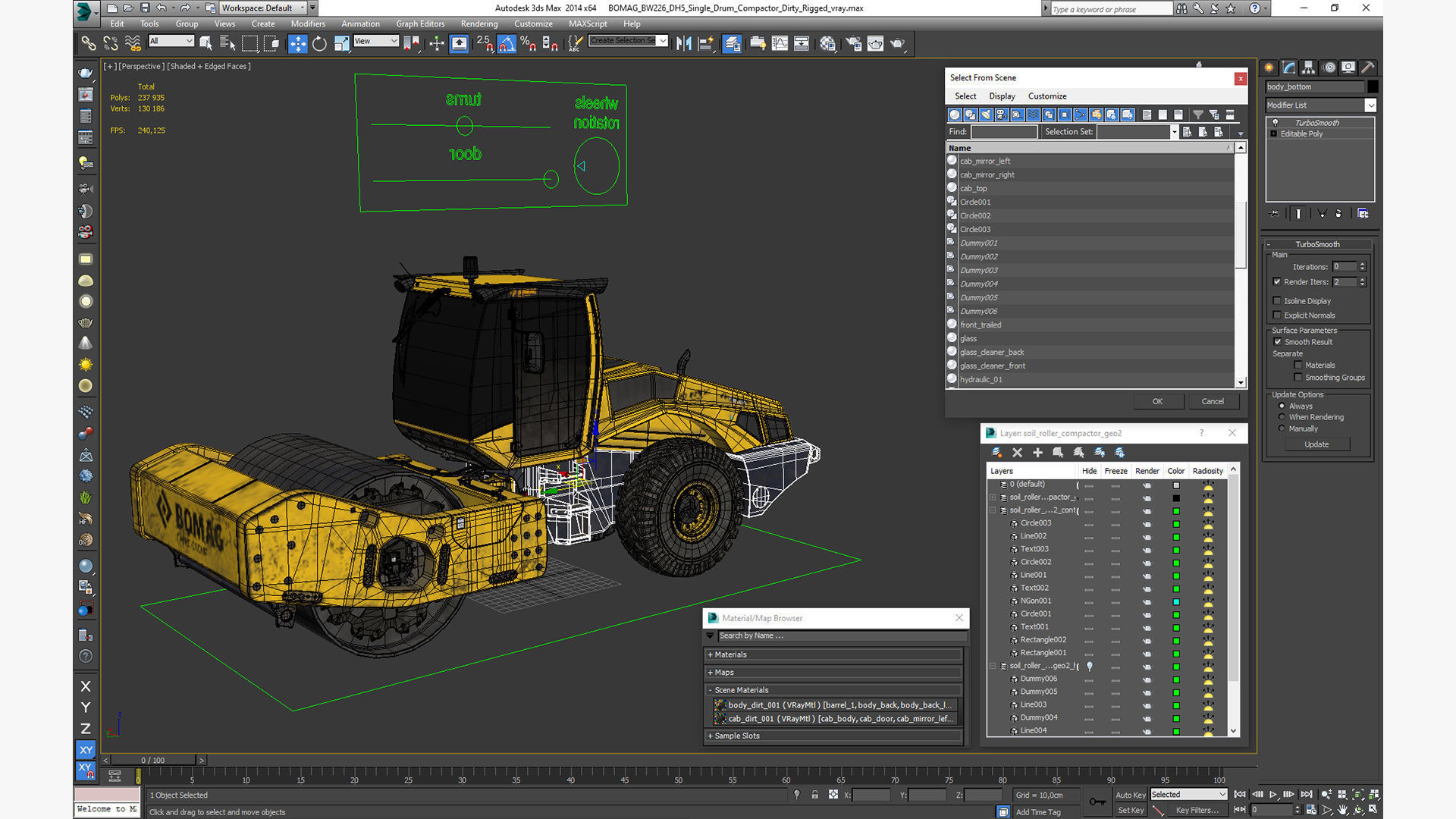Click Go to Start playback button
Screen dimensions: 1456x819
pyautogui.click(x=1240, y=795)
